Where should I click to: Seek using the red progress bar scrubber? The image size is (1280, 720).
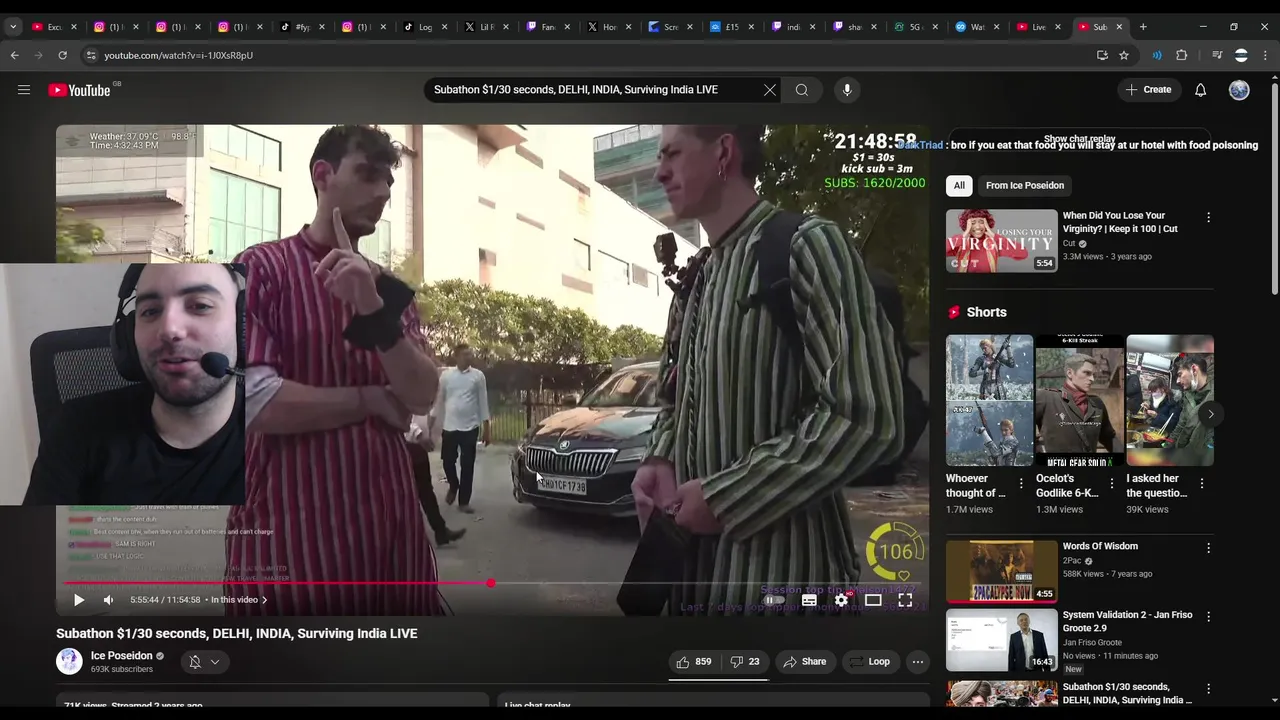tap(490, 582)
